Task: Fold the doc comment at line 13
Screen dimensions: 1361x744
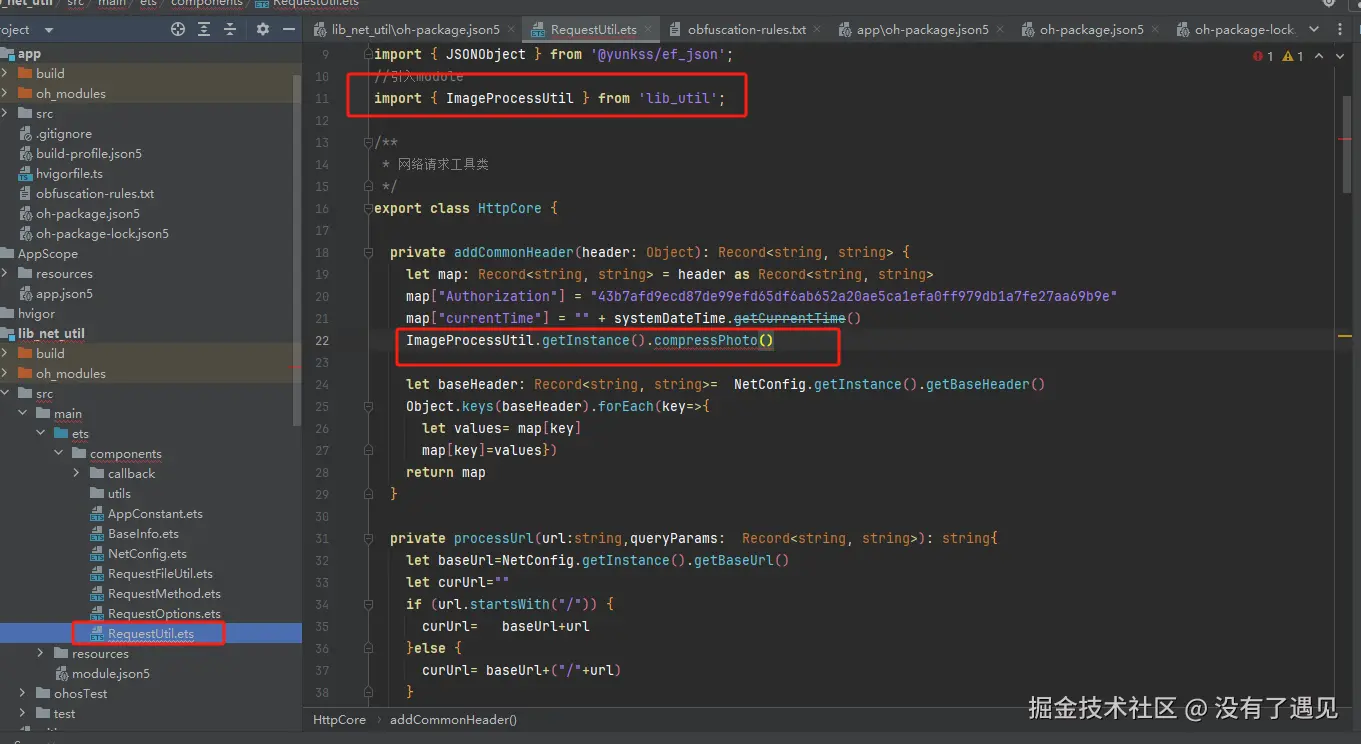Action: [368, 142]
